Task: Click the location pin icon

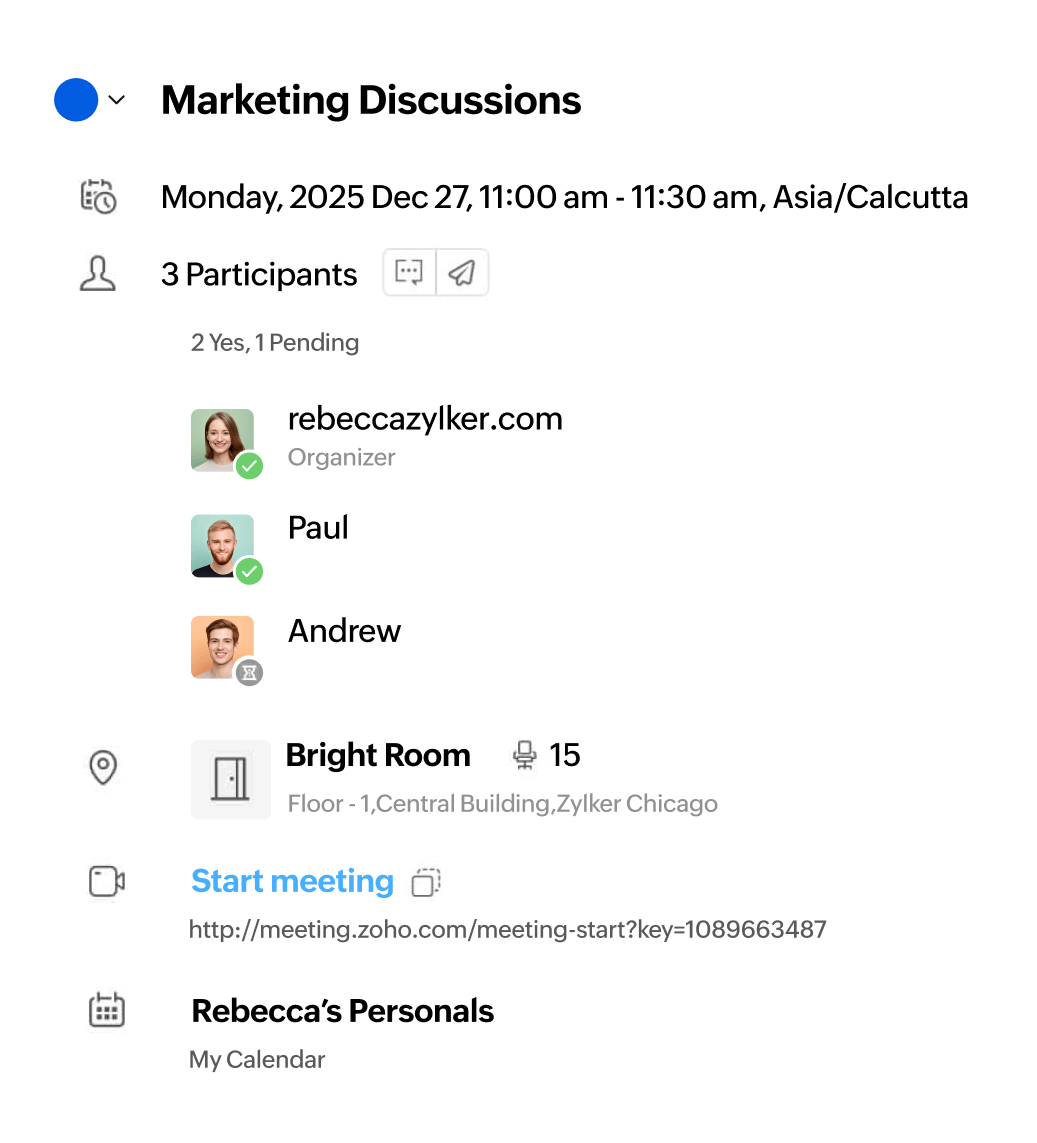Action: pos(103,768)
